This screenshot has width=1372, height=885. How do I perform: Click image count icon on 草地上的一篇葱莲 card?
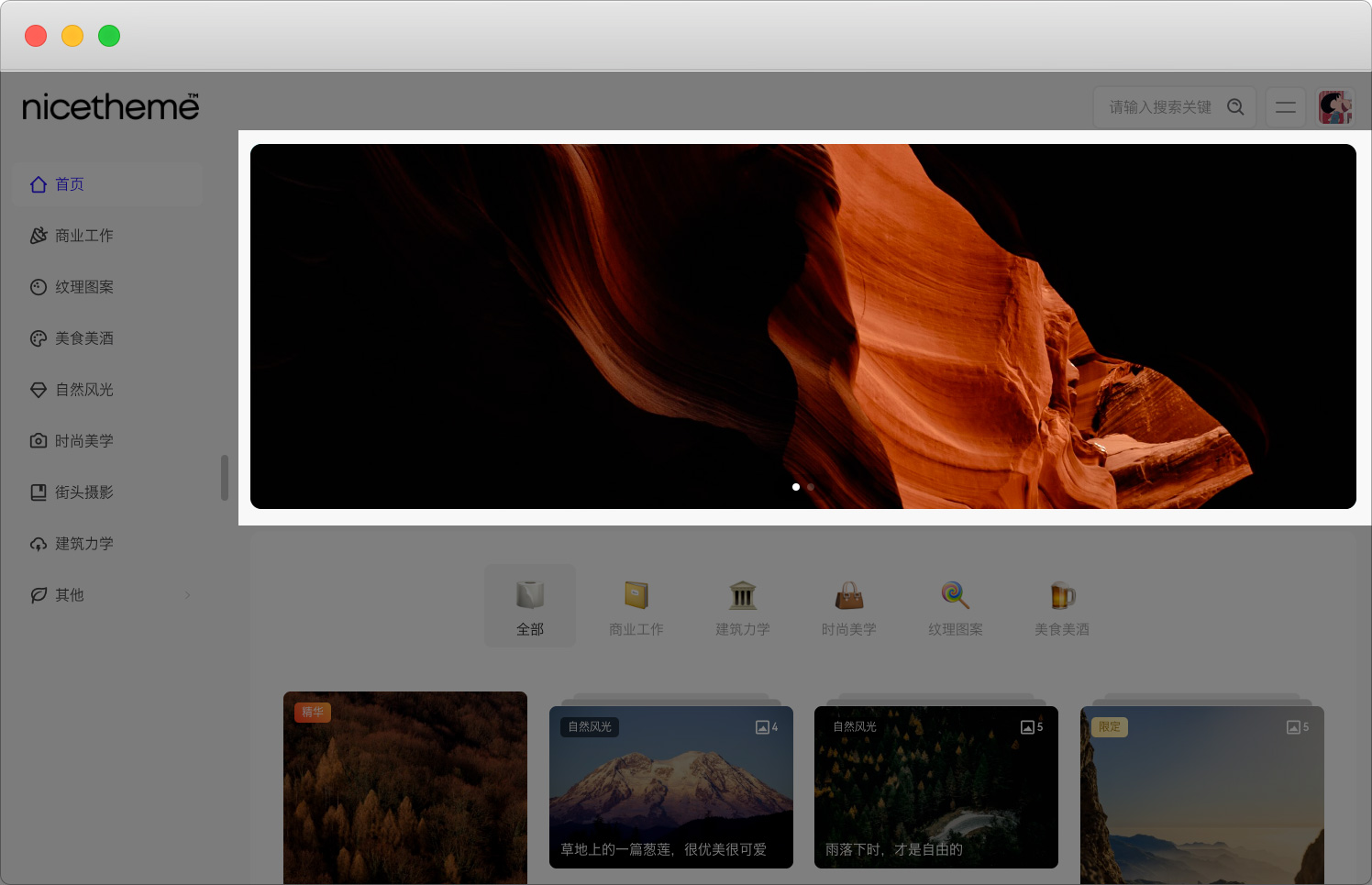point(762,727)
